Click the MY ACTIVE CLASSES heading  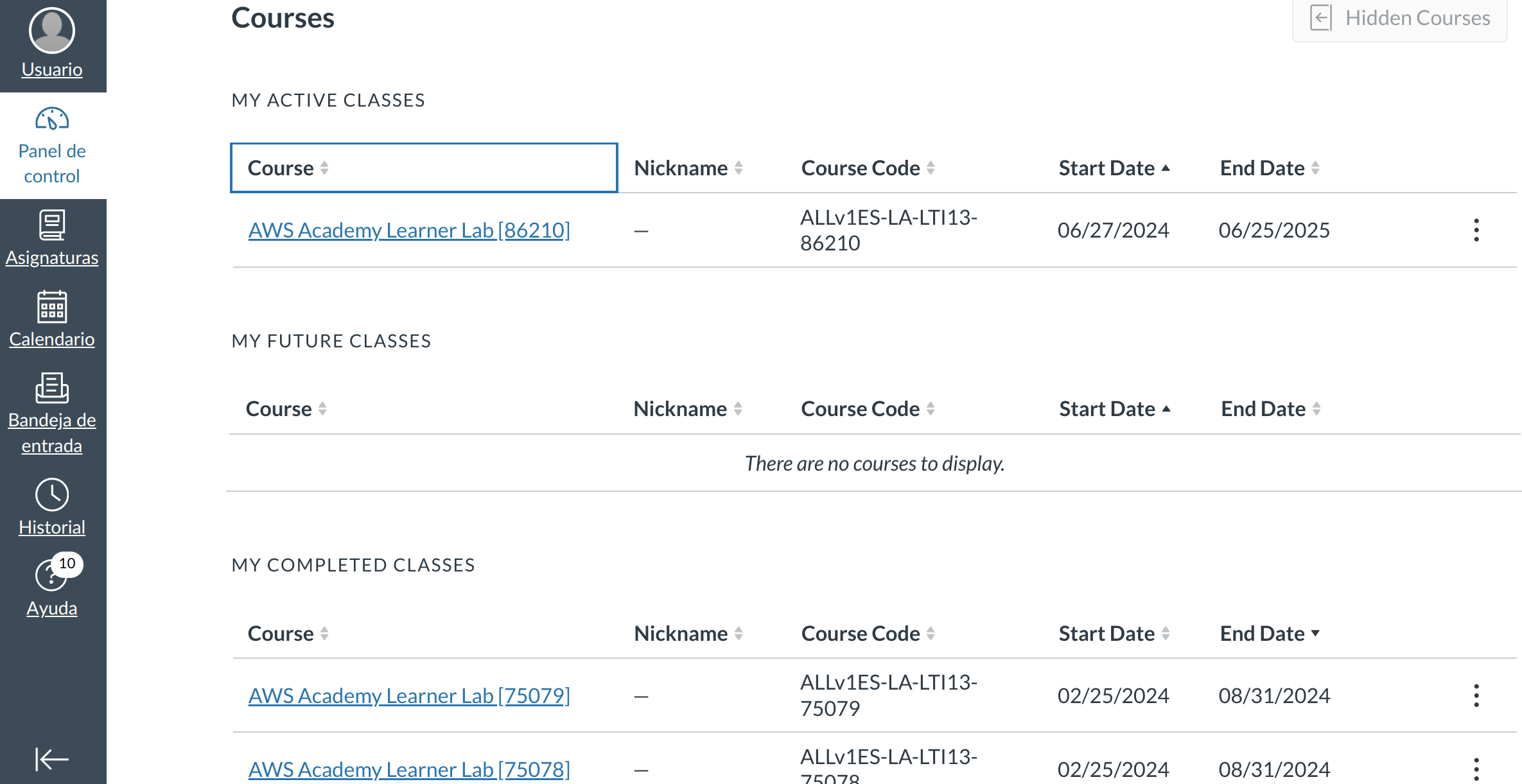click(x=328, y=100)
